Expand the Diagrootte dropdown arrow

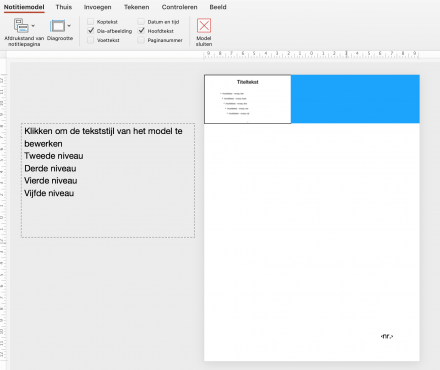pos(69,26)
